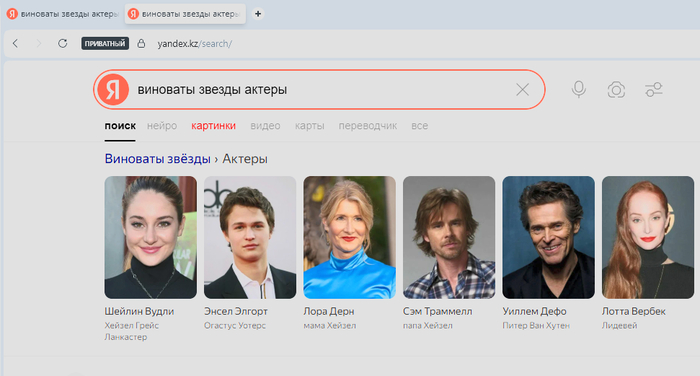Open search settings sliders icon
Image resolution: width=700 pixels, height=376 pixels.
coord(654,89)
